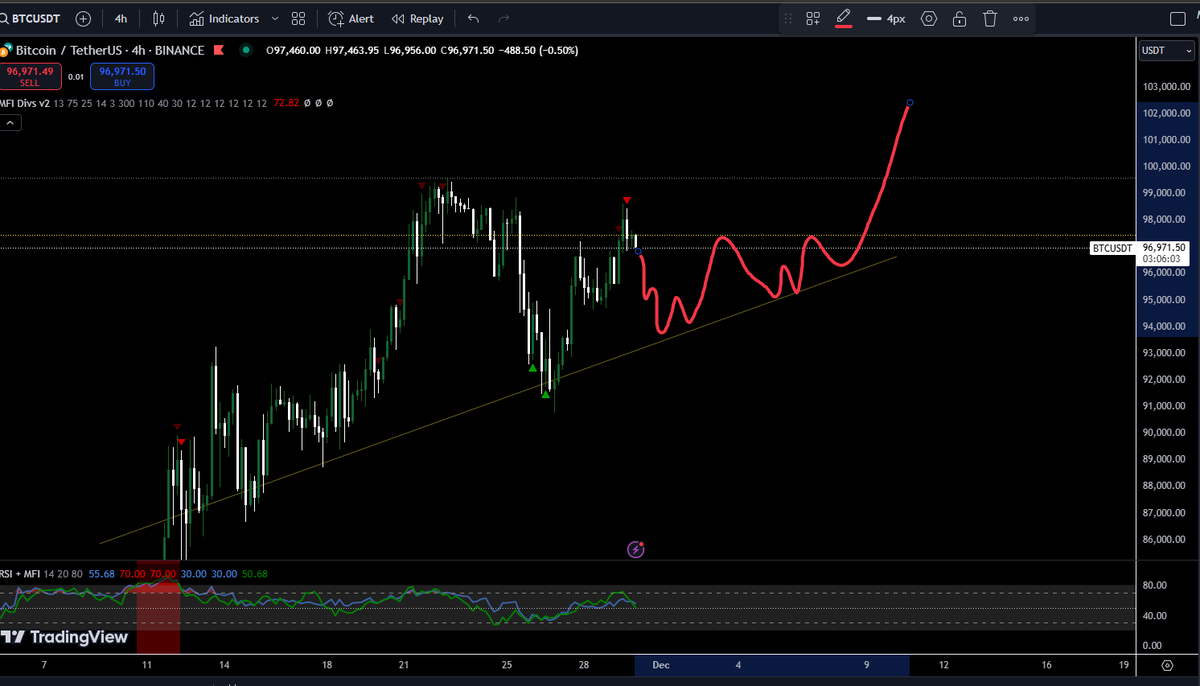Viewport: 1200px width, 686px height.
Task: Create a new Alert
Action: 351,18
